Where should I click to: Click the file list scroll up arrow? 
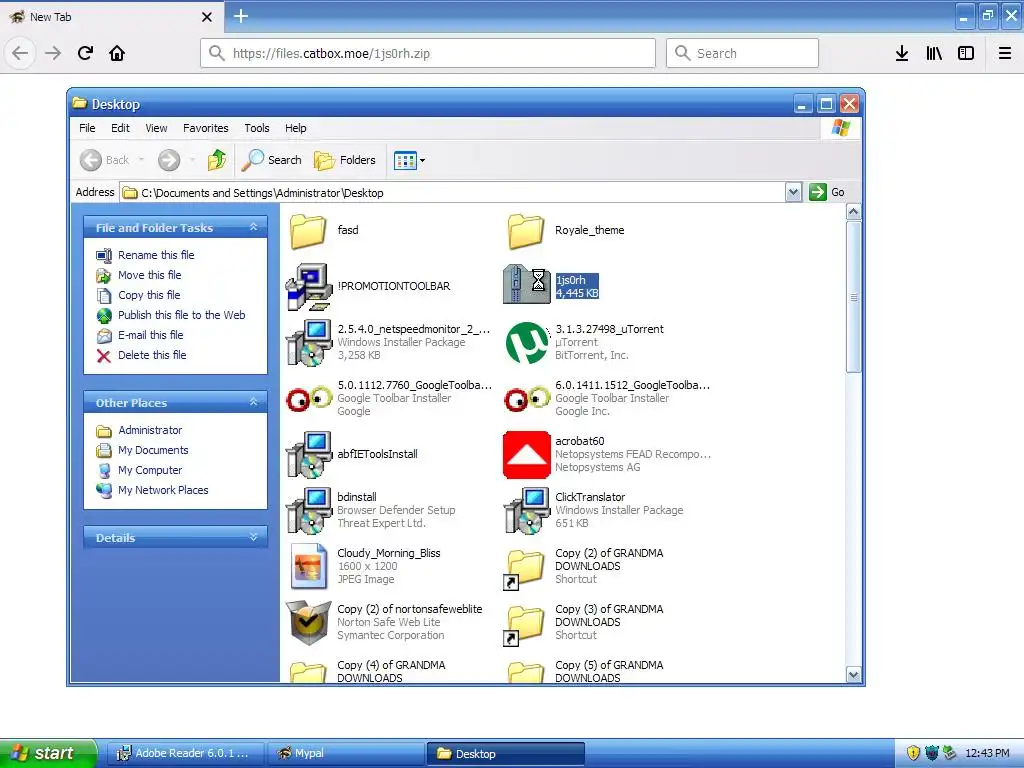pos(854,212)
